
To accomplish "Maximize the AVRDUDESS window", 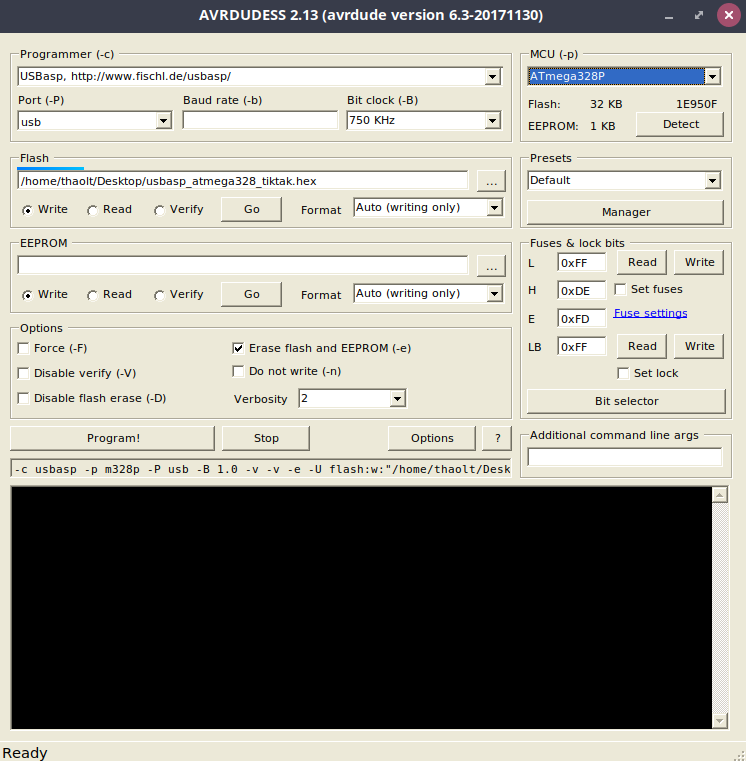I will pyautogui.click(x=698, y=16).
